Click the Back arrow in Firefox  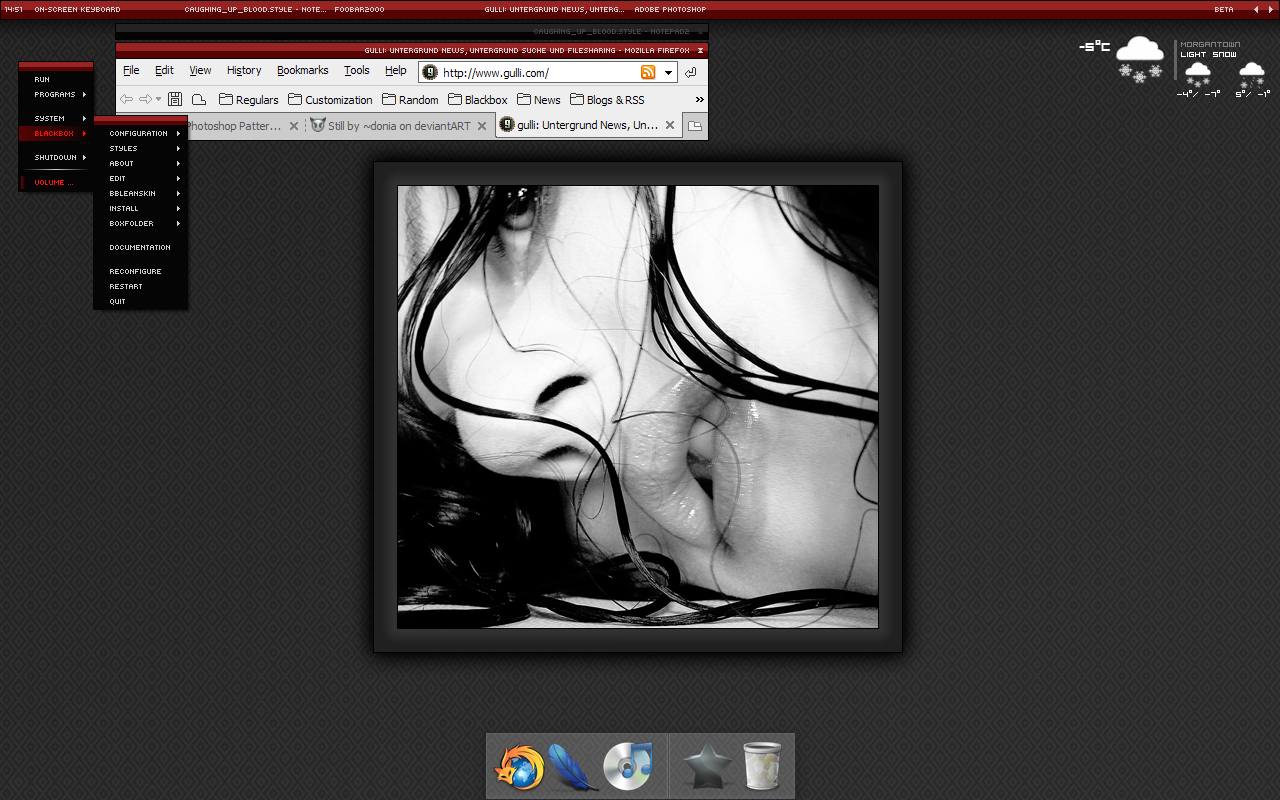[x=126, y=99]
